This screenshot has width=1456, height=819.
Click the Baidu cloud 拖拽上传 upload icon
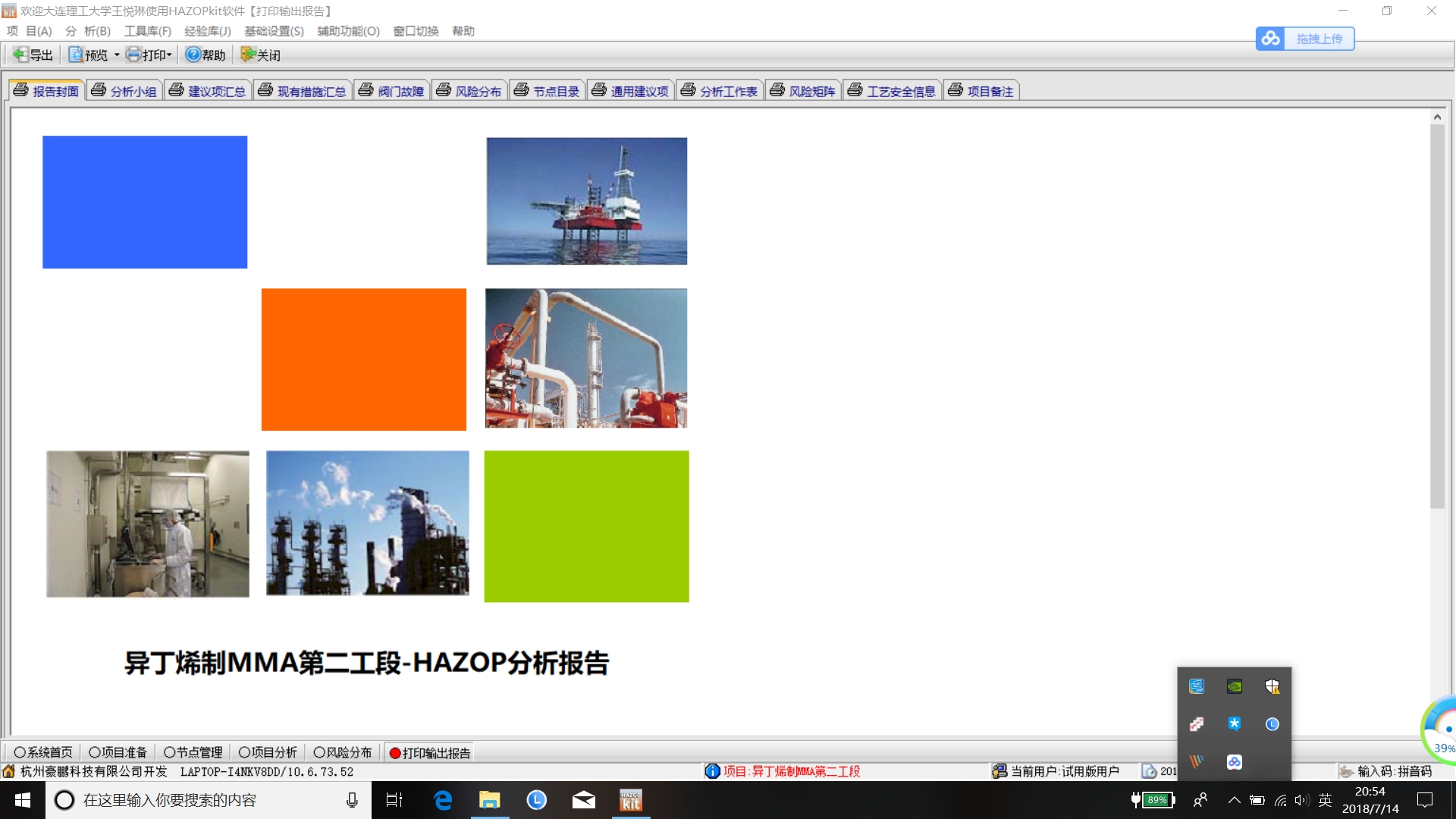(x=1272, y=39)
